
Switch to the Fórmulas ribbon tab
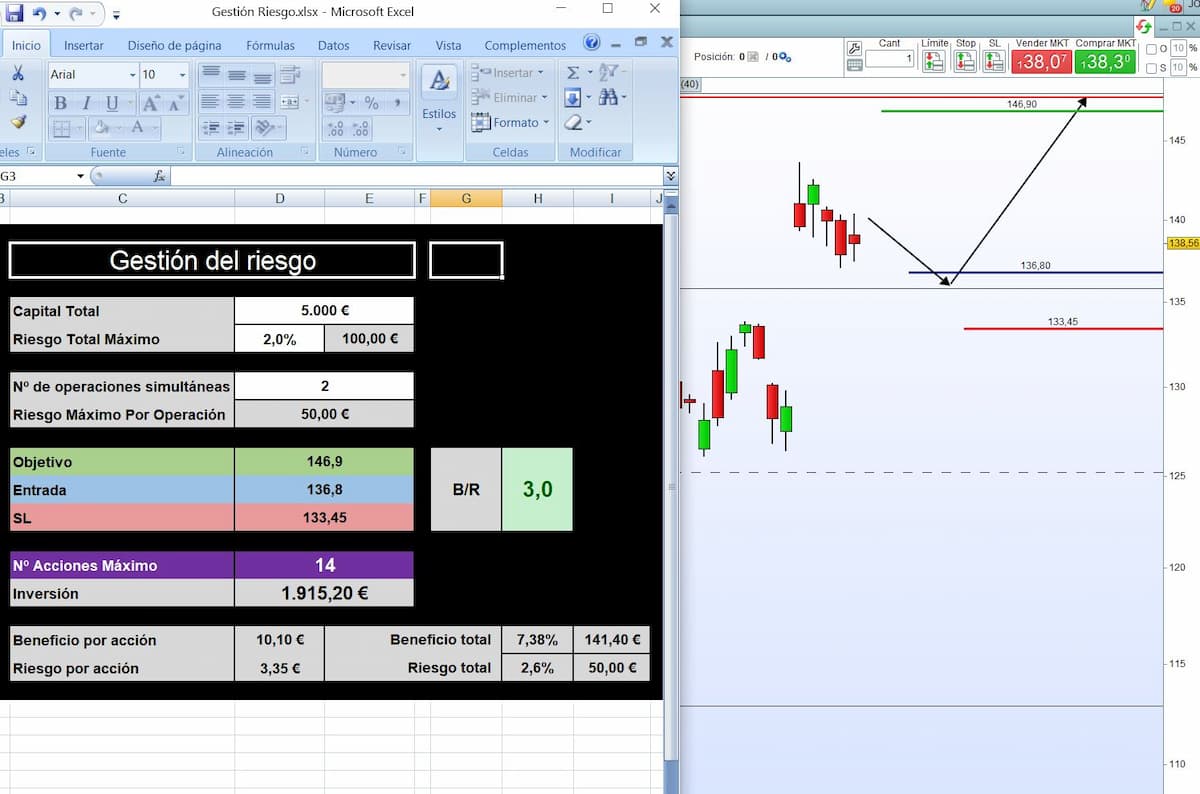click(270, 45)
